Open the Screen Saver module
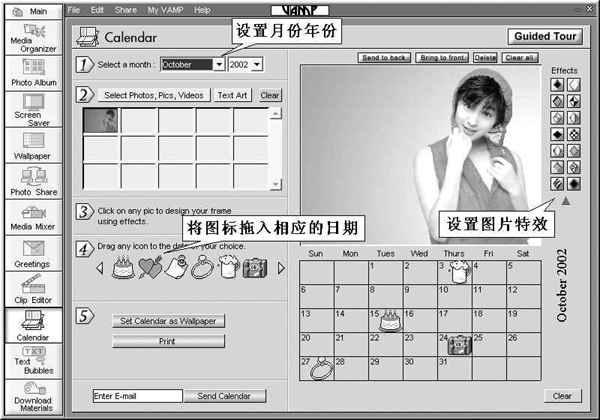This screenshot has width=600, height=420. tap(33, 109)
